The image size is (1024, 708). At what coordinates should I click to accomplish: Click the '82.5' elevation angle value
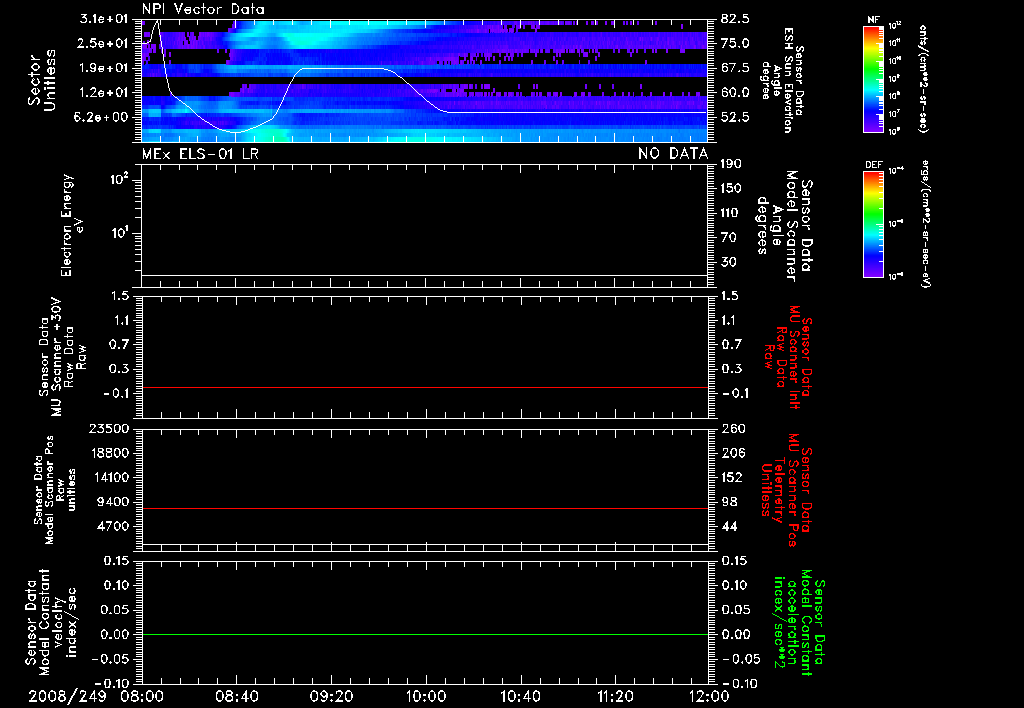pos(735,19)
